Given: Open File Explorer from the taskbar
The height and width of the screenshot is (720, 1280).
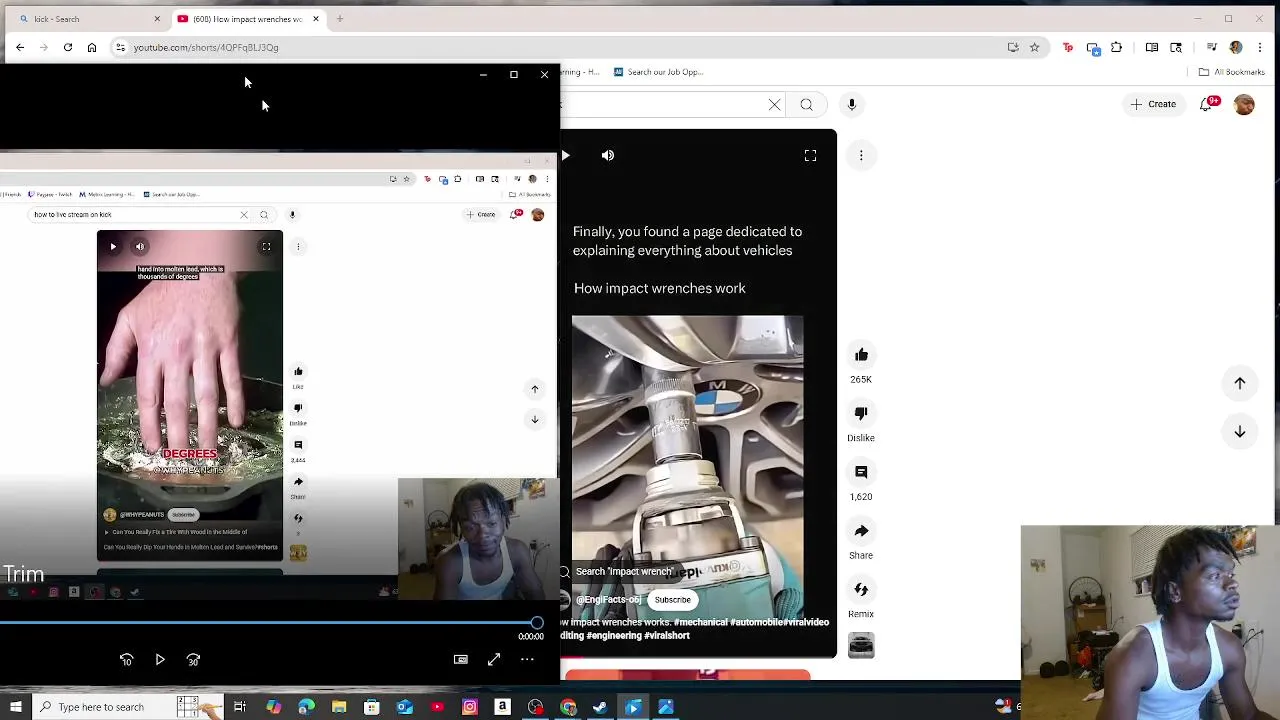Looking at the screenshot, I should point(339,707).
